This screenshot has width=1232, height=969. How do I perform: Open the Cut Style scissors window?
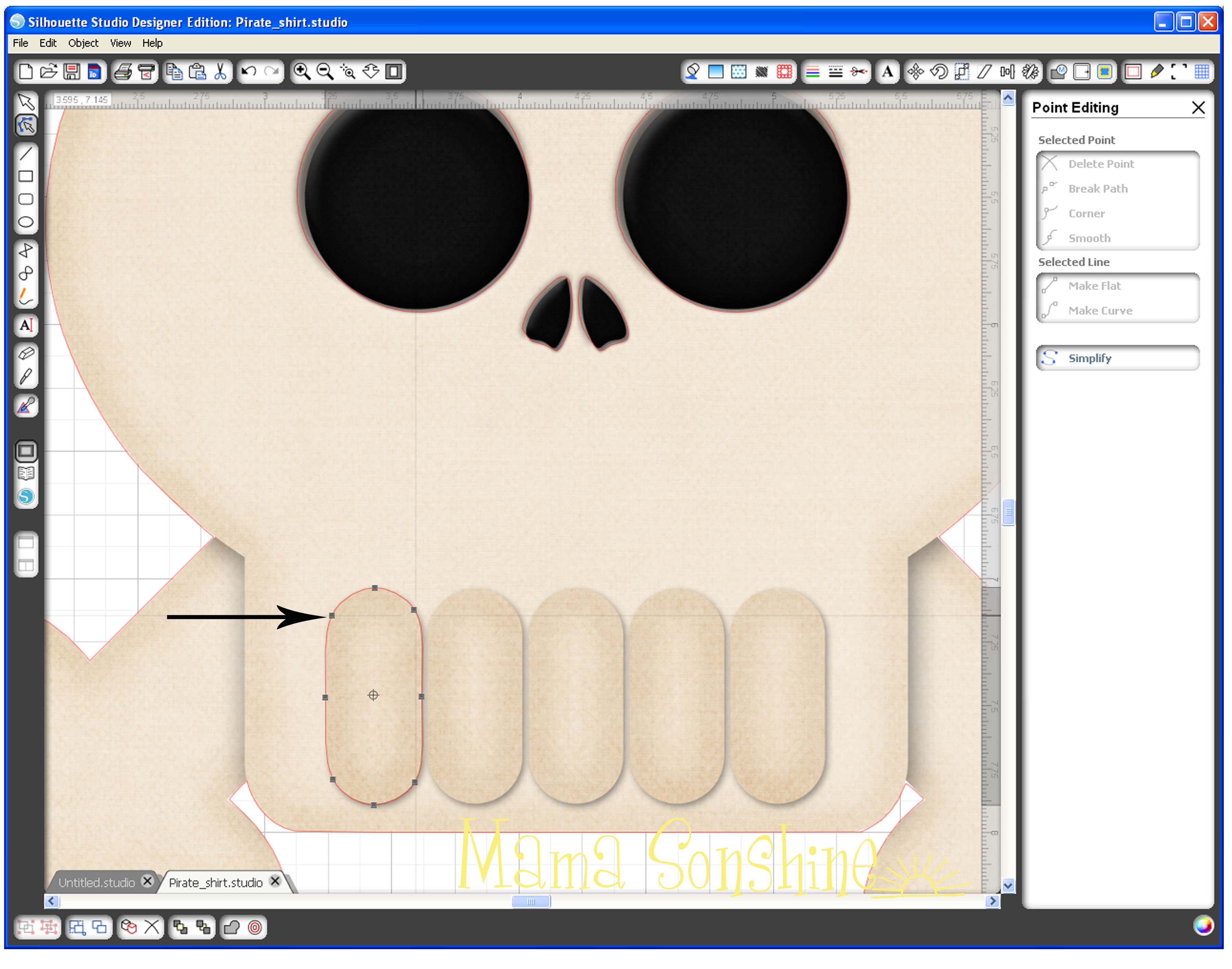(859, 72)
